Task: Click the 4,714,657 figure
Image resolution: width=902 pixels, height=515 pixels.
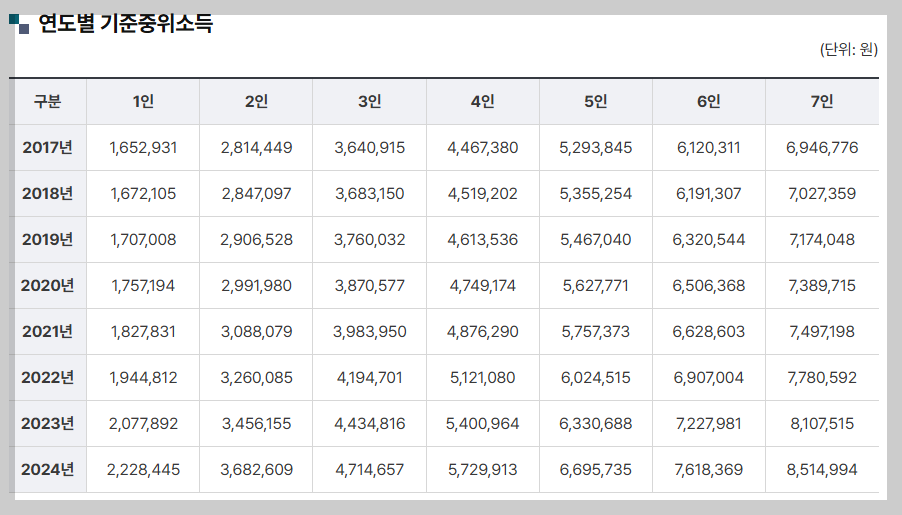Action: click(370, 470)
